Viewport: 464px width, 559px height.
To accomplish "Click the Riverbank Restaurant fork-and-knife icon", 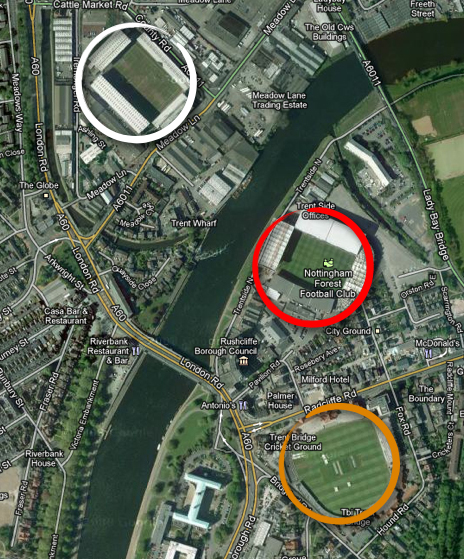I will tap(135, 351).
